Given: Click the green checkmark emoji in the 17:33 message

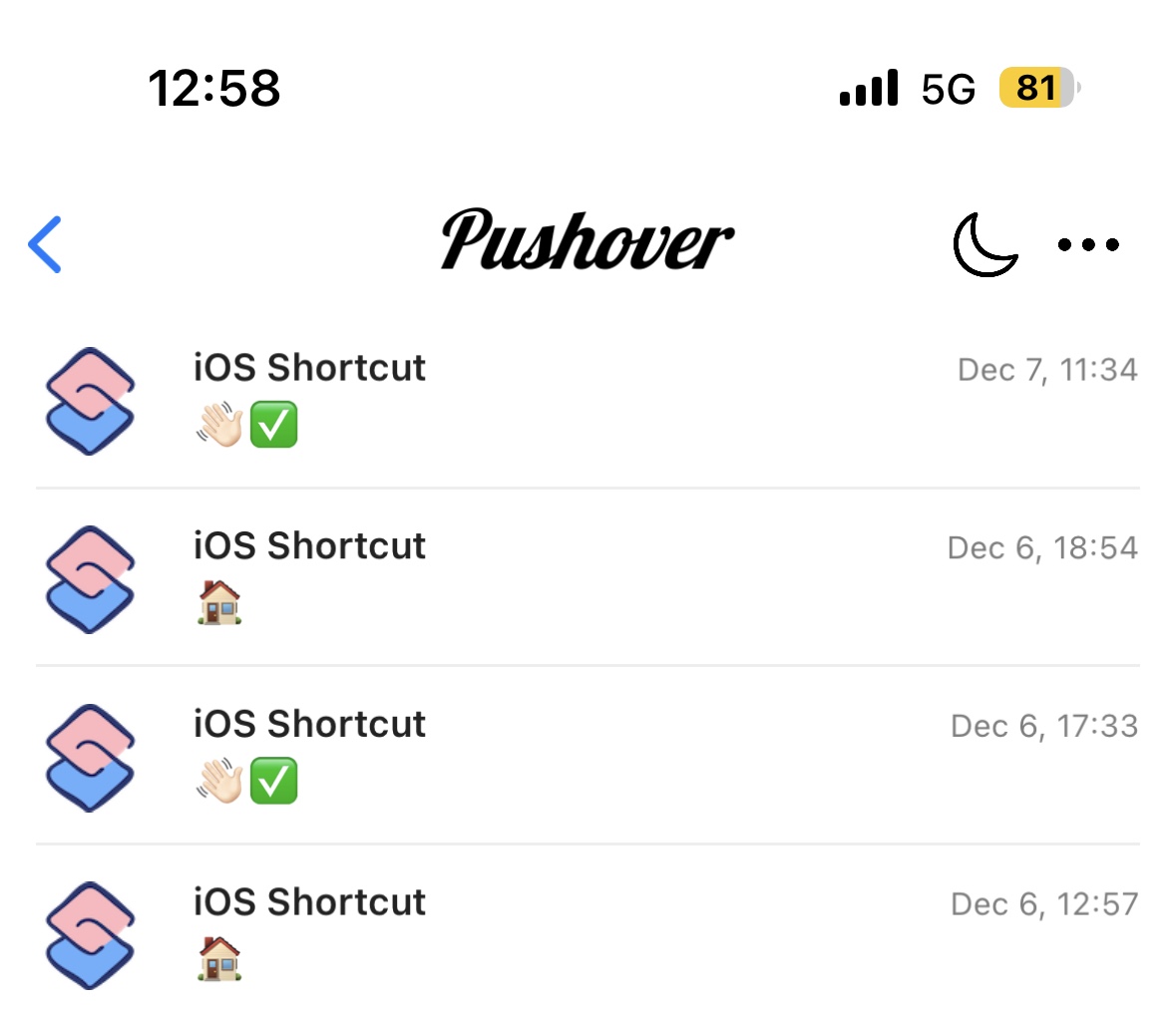Looking at the screenshot, I should pos(273,781).
